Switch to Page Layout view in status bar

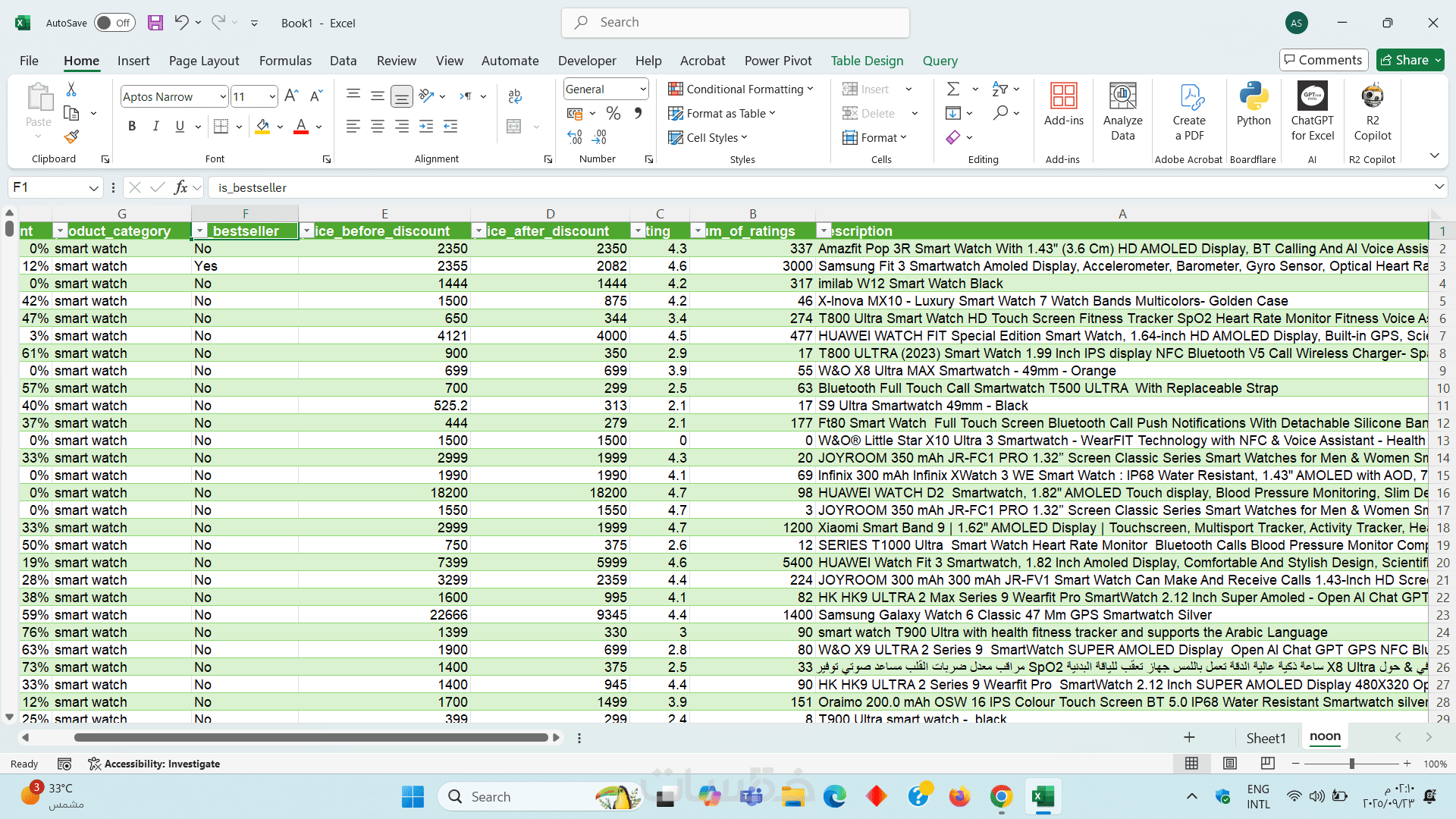point(1230,764)
